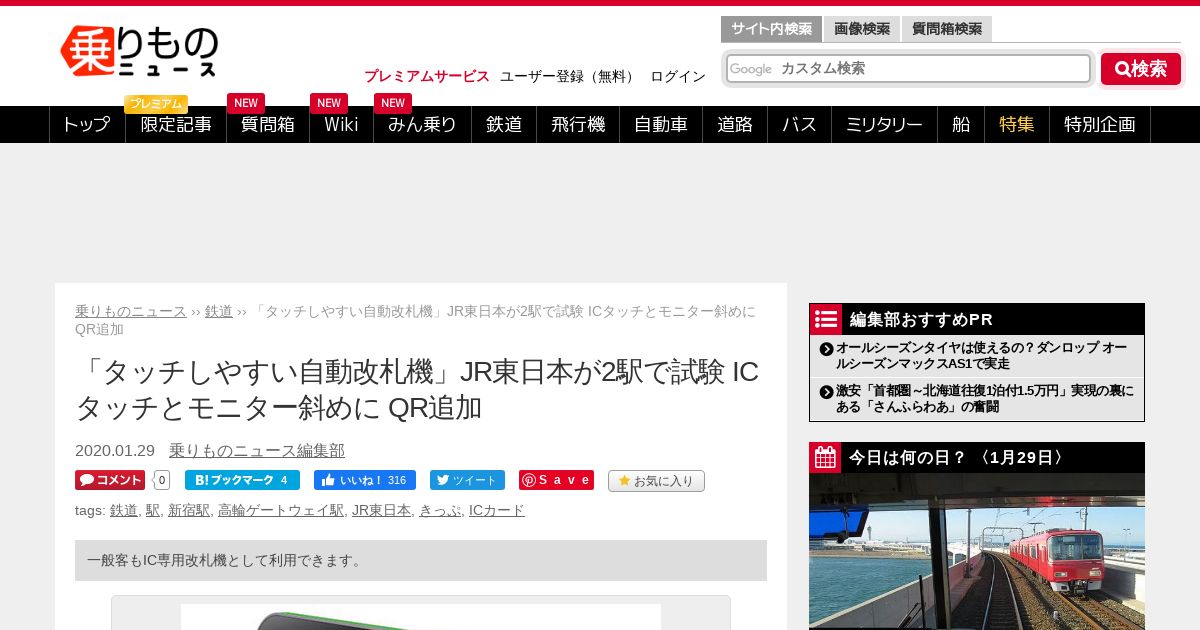This screenshot has width=1200, height=630.
Task: Open the ミリタリー menu item
Action: pyautogui.click(x=884, y=124)
